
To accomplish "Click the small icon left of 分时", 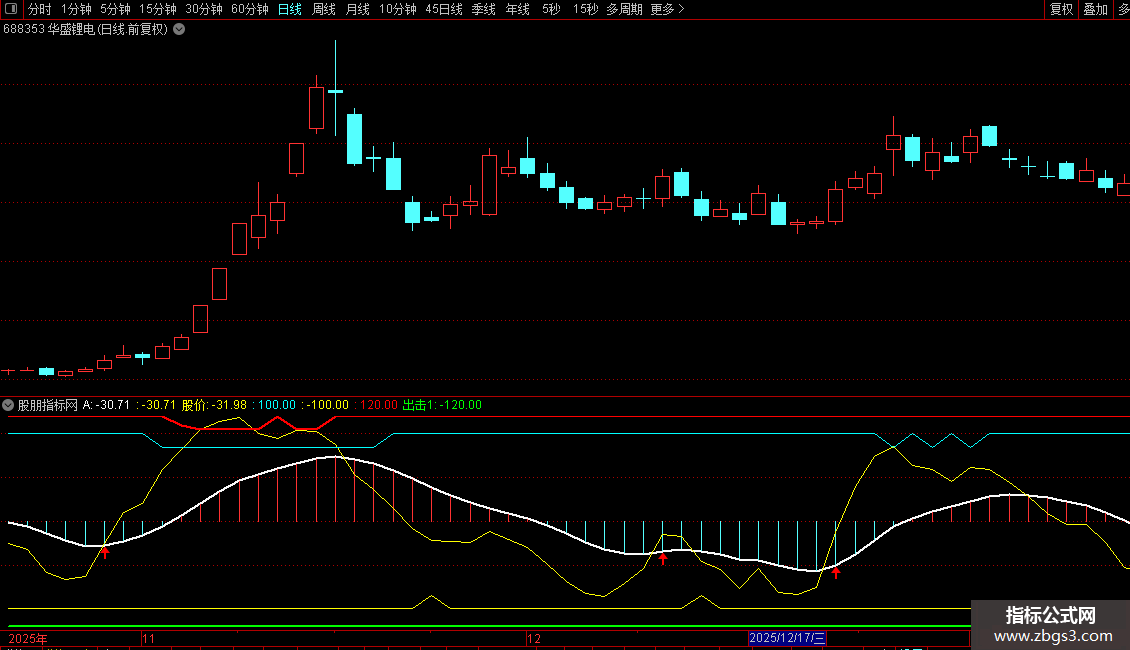I will (11, 9).
